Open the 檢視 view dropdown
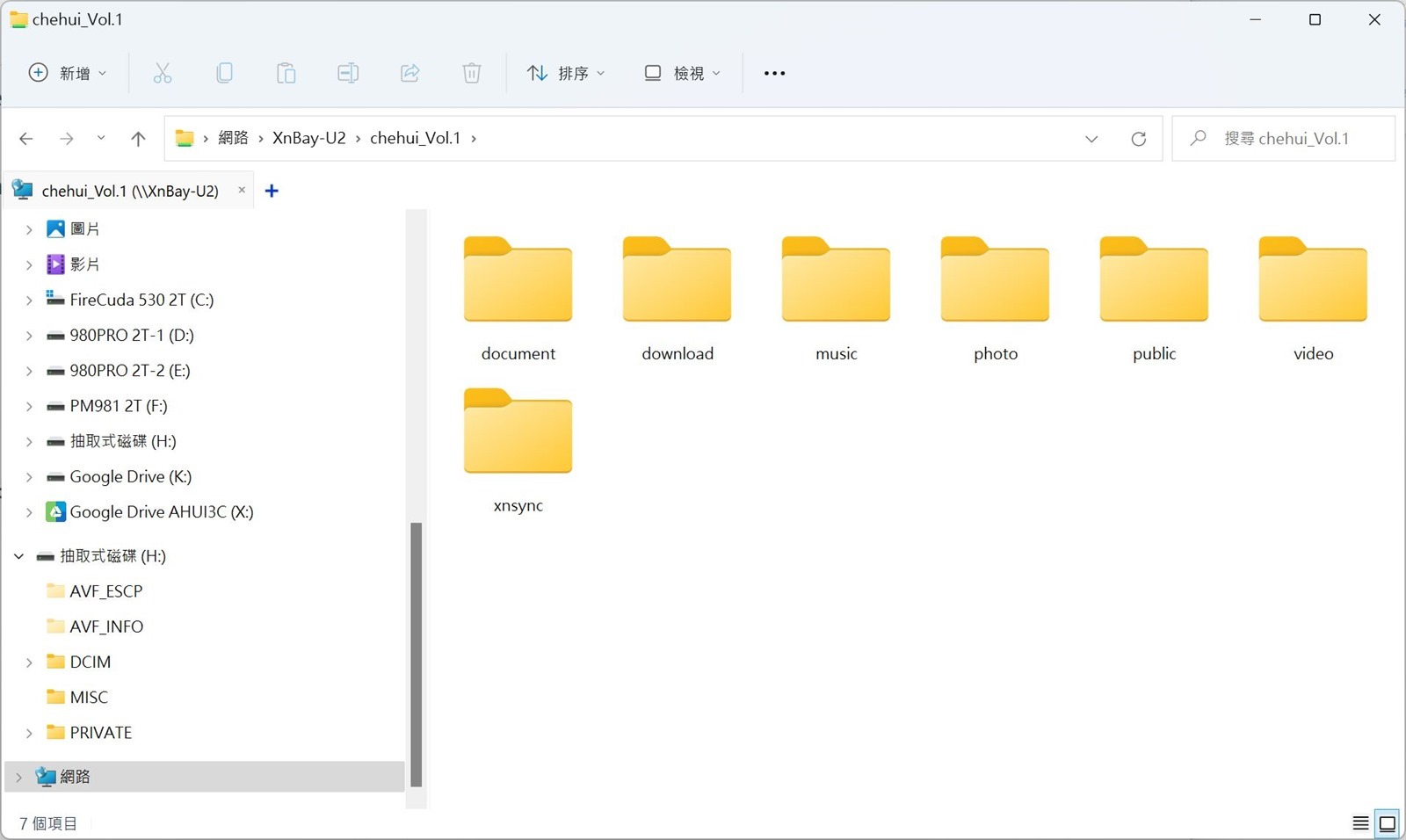1406x840 pixels. click(683, 73)
